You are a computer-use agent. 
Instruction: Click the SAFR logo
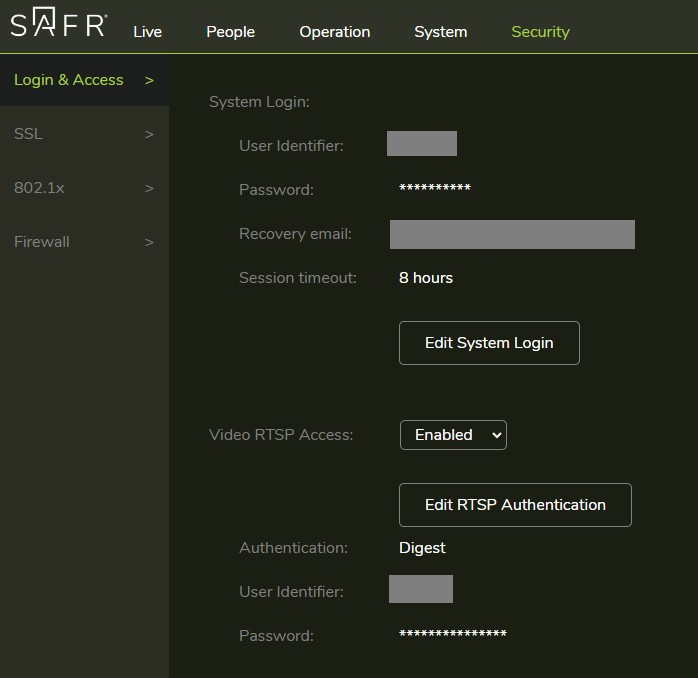(x=58, y=26)
